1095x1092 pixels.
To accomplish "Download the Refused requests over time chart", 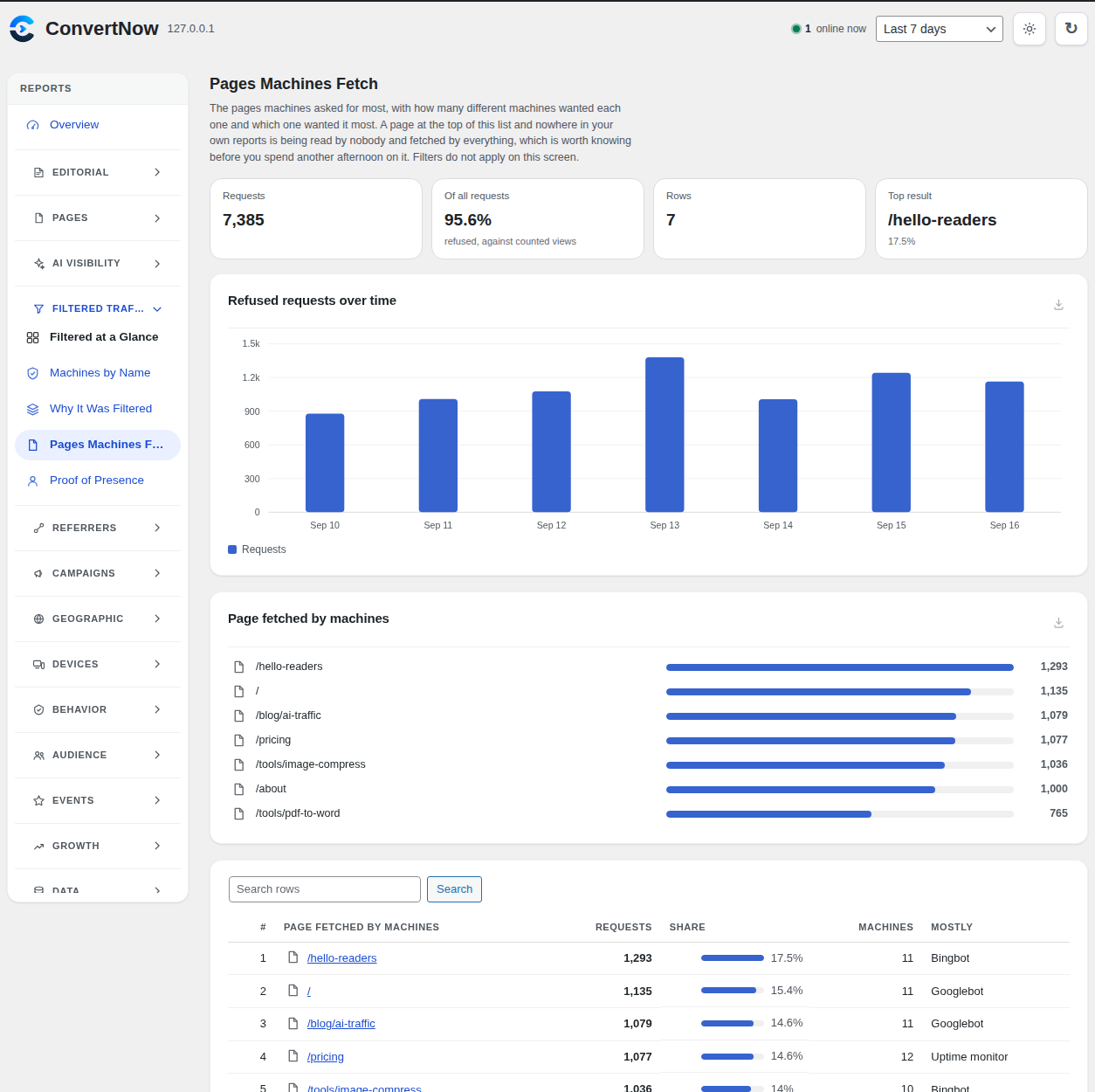I will (1058, 305).
